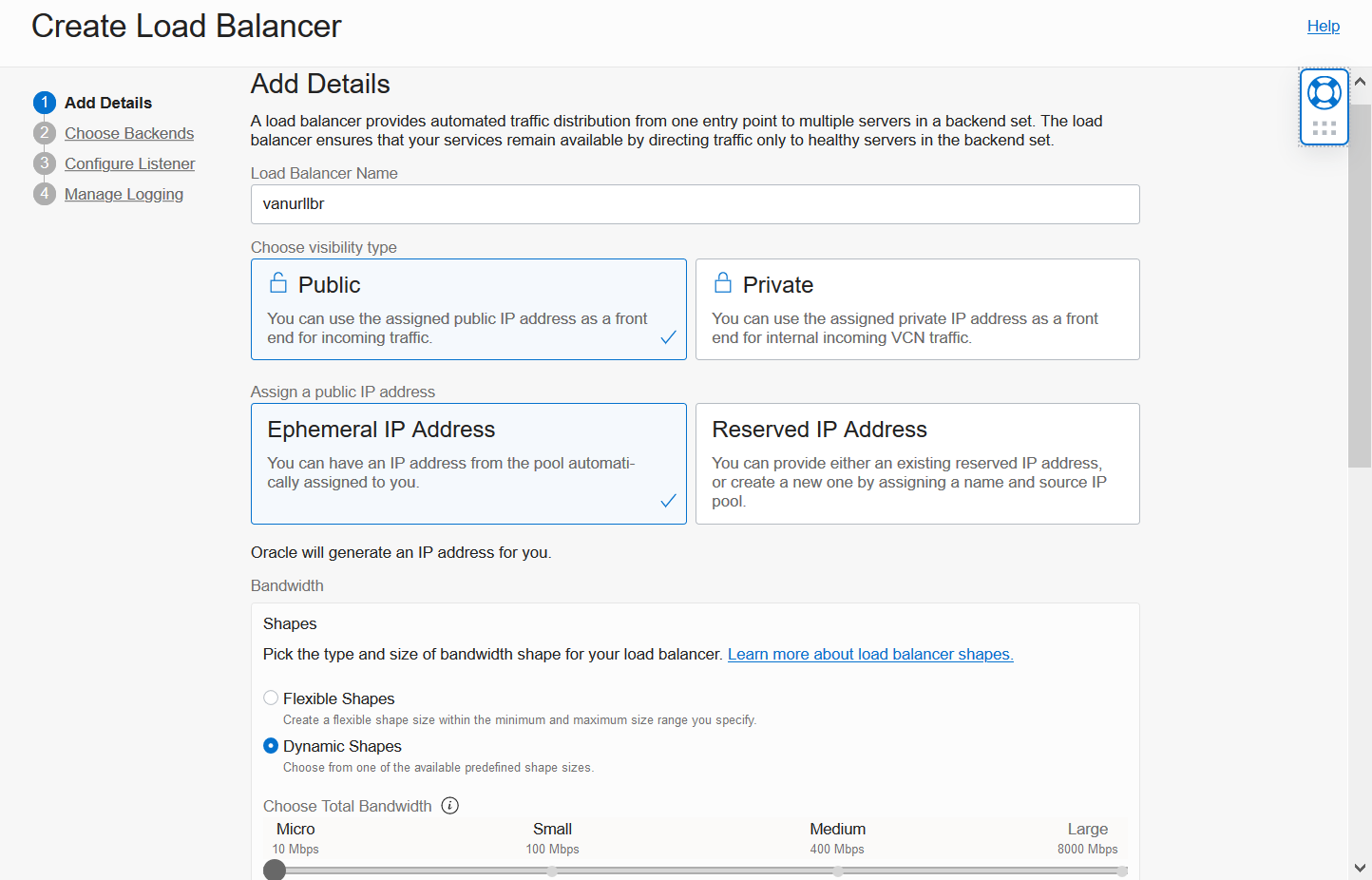
Task: Open the Help link
Action: coord(1324,26)
